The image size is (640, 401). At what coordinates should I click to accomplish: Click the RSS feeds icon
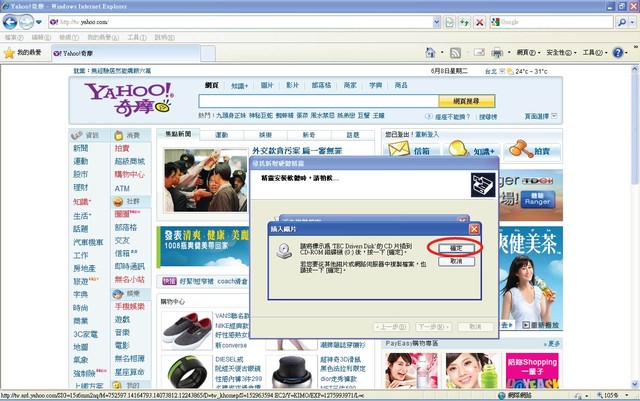[x=455, y=52]
